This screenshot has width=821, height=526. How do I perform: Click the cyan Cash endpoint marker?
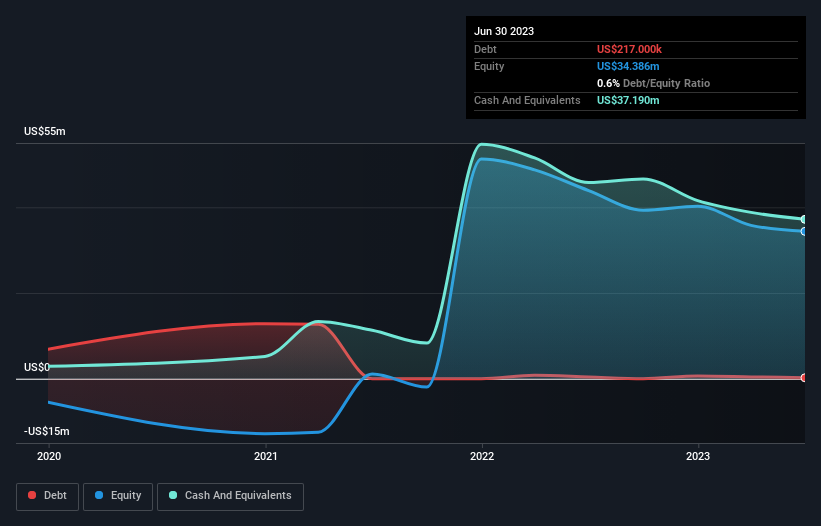tap(804, 219)
